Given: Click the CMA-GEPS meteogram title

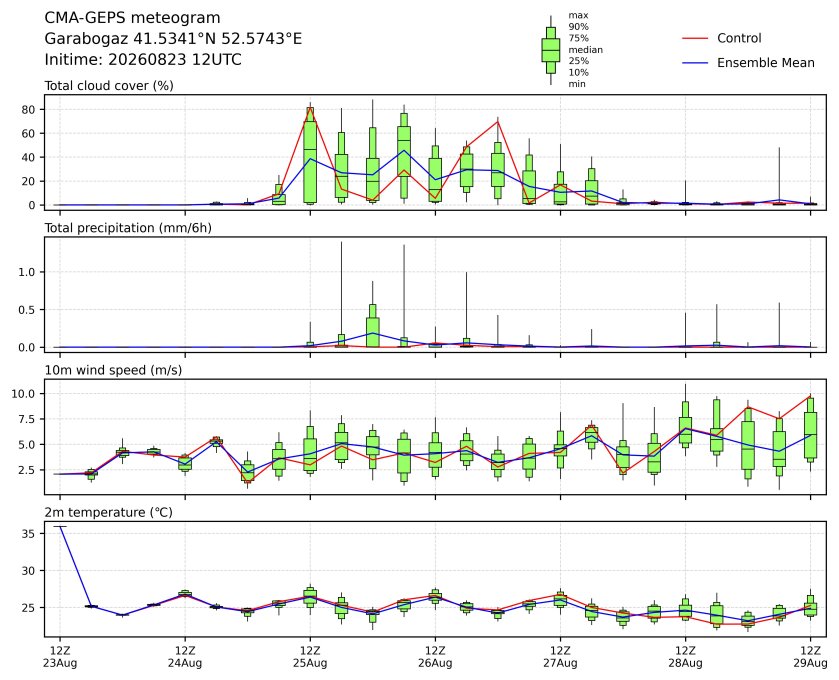Looking at the screenshot, I should tap(132, 18).
